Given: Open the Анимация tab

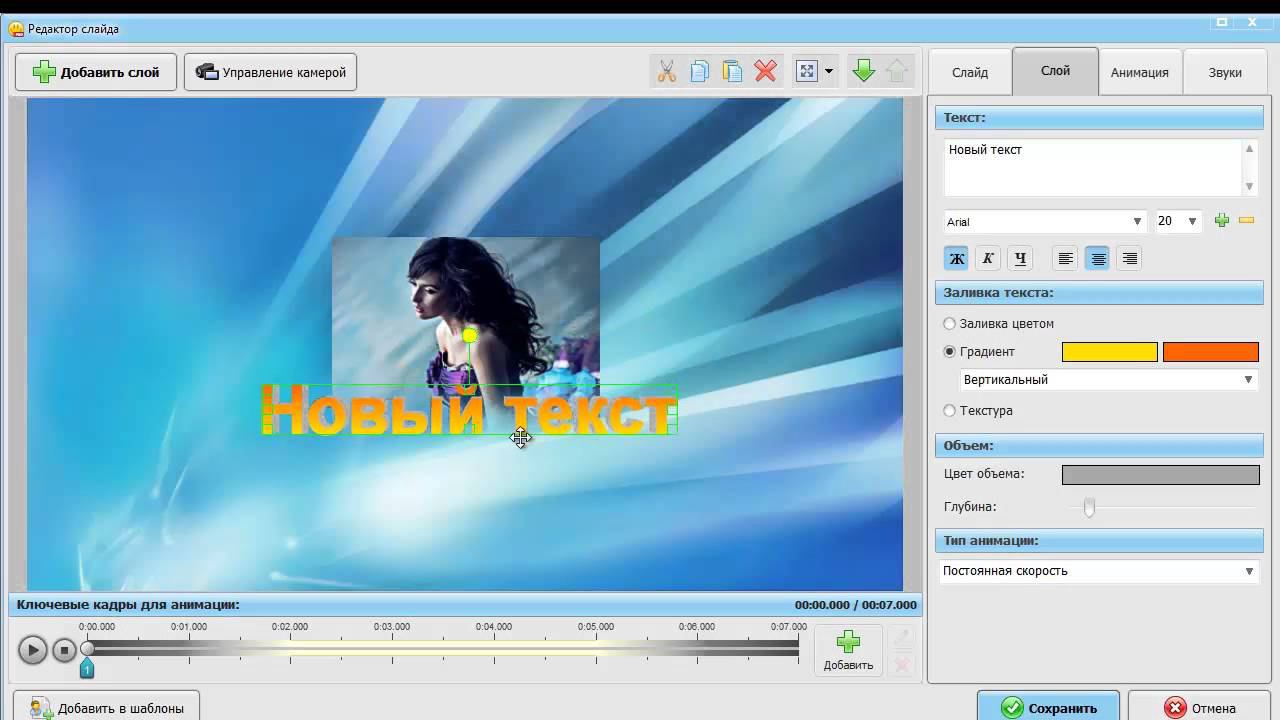Looking at the screenshot, I should 1140,72.
